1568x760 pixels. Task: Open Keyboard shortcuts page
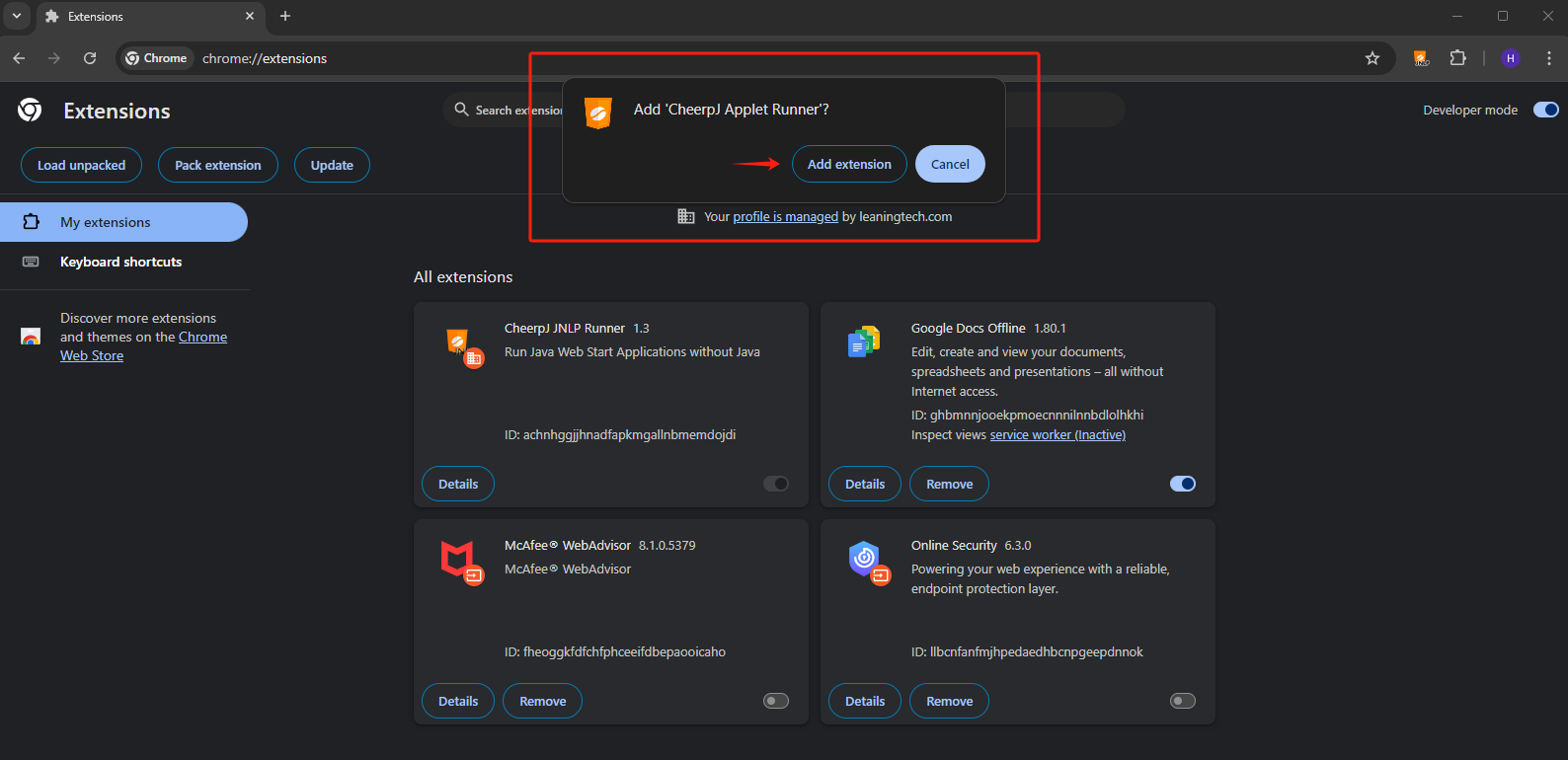120,262
